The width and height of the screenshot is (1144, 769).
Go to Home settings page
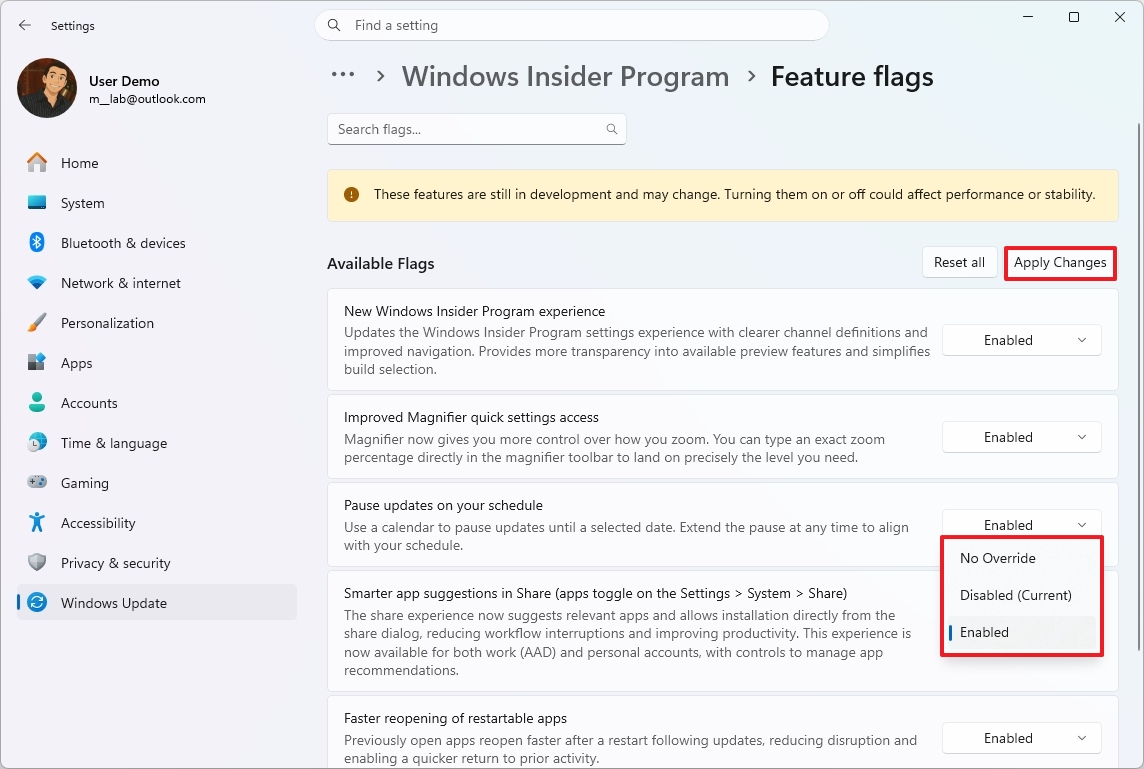pos(157,163)
